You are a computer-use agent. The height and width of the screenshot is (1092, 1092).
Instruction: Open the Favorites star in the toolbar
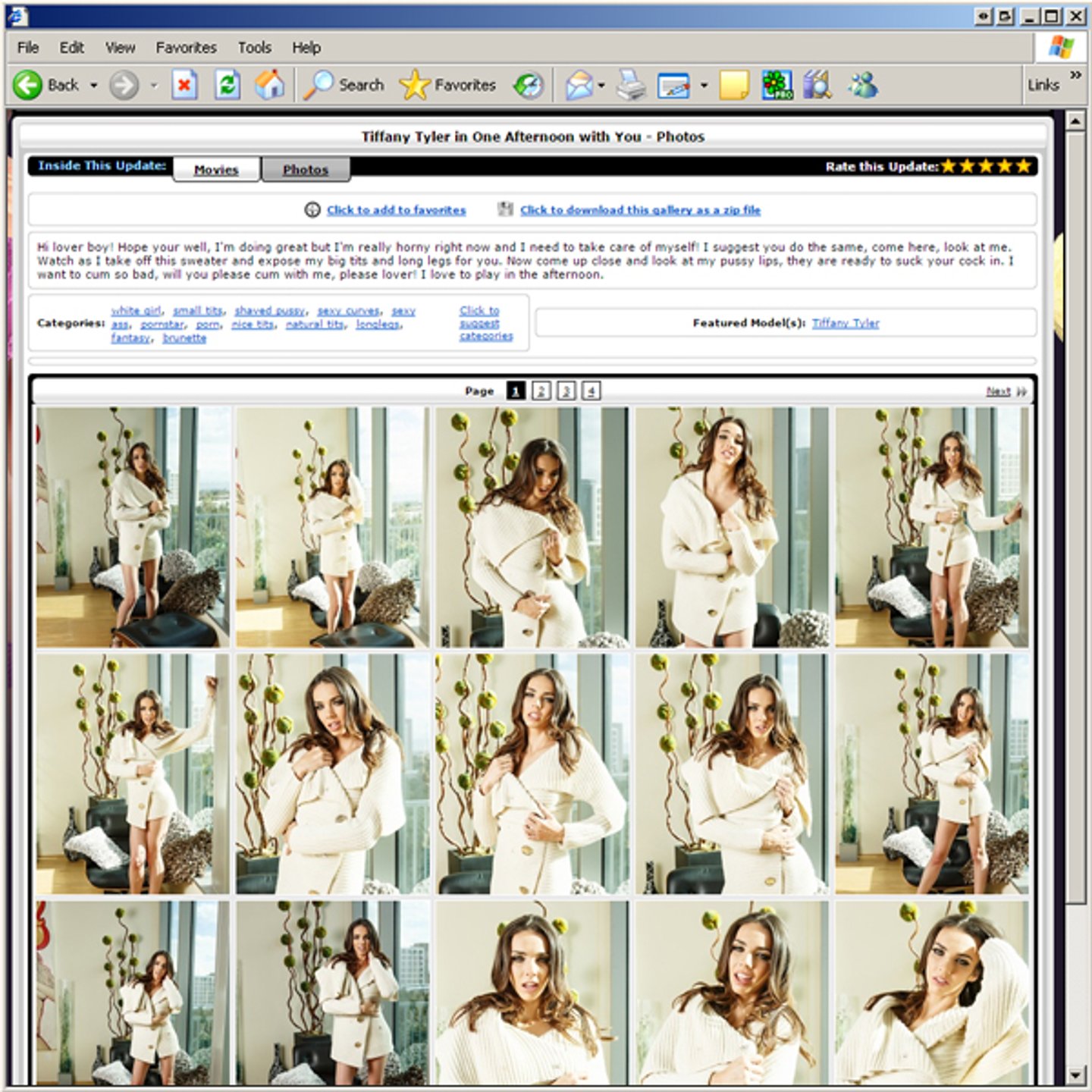pos(447,85)
